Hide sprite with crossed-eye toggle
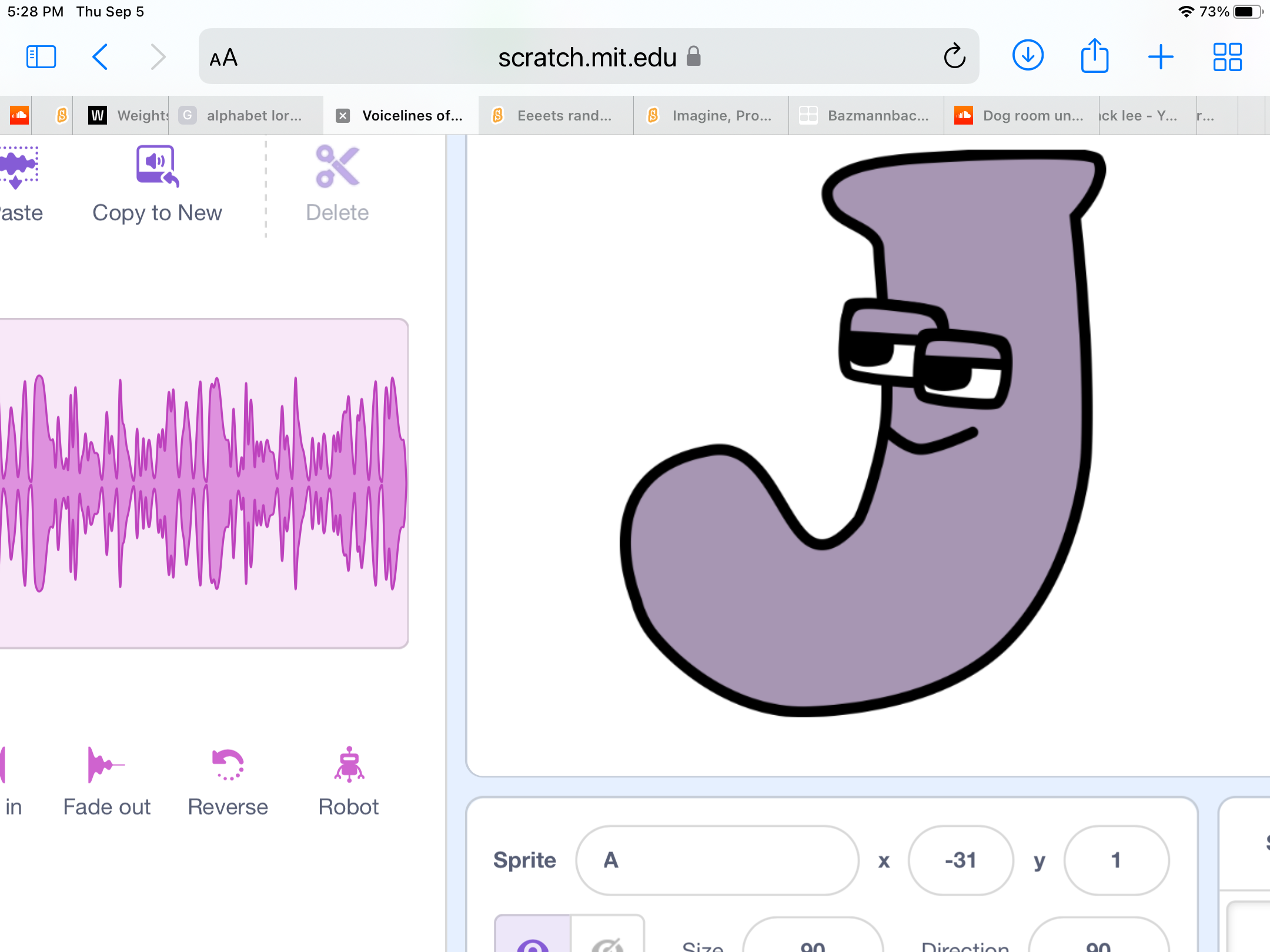 click(607, 934)
